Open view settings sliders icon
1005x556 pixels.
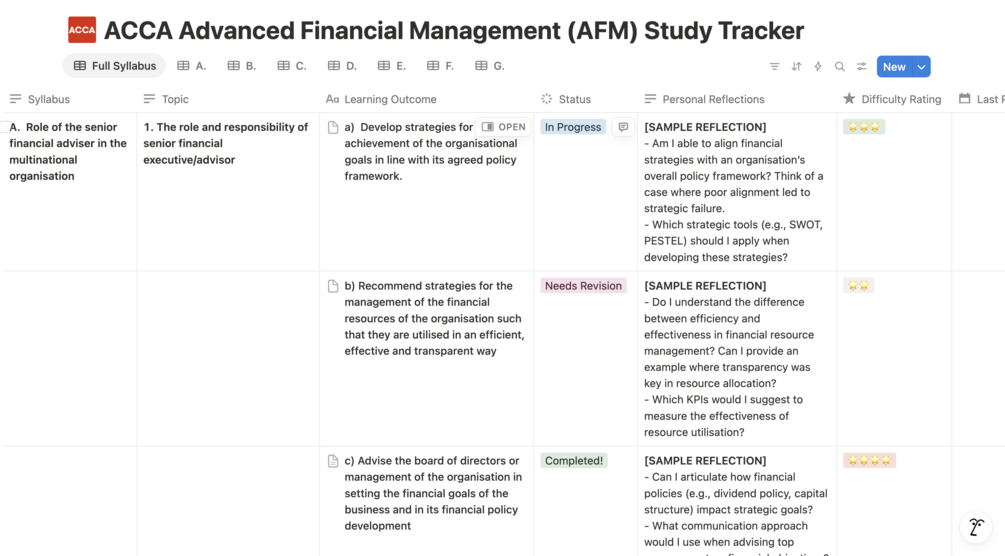861,67
